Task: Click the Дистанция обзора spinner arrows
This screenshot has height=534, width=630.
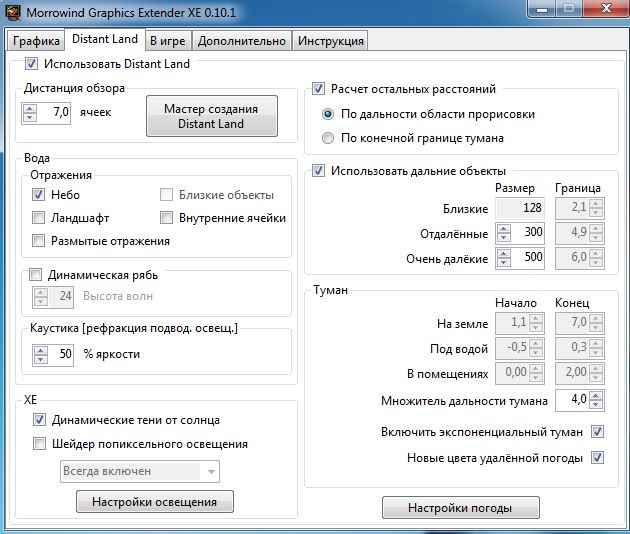Action: tap(30, 113)
